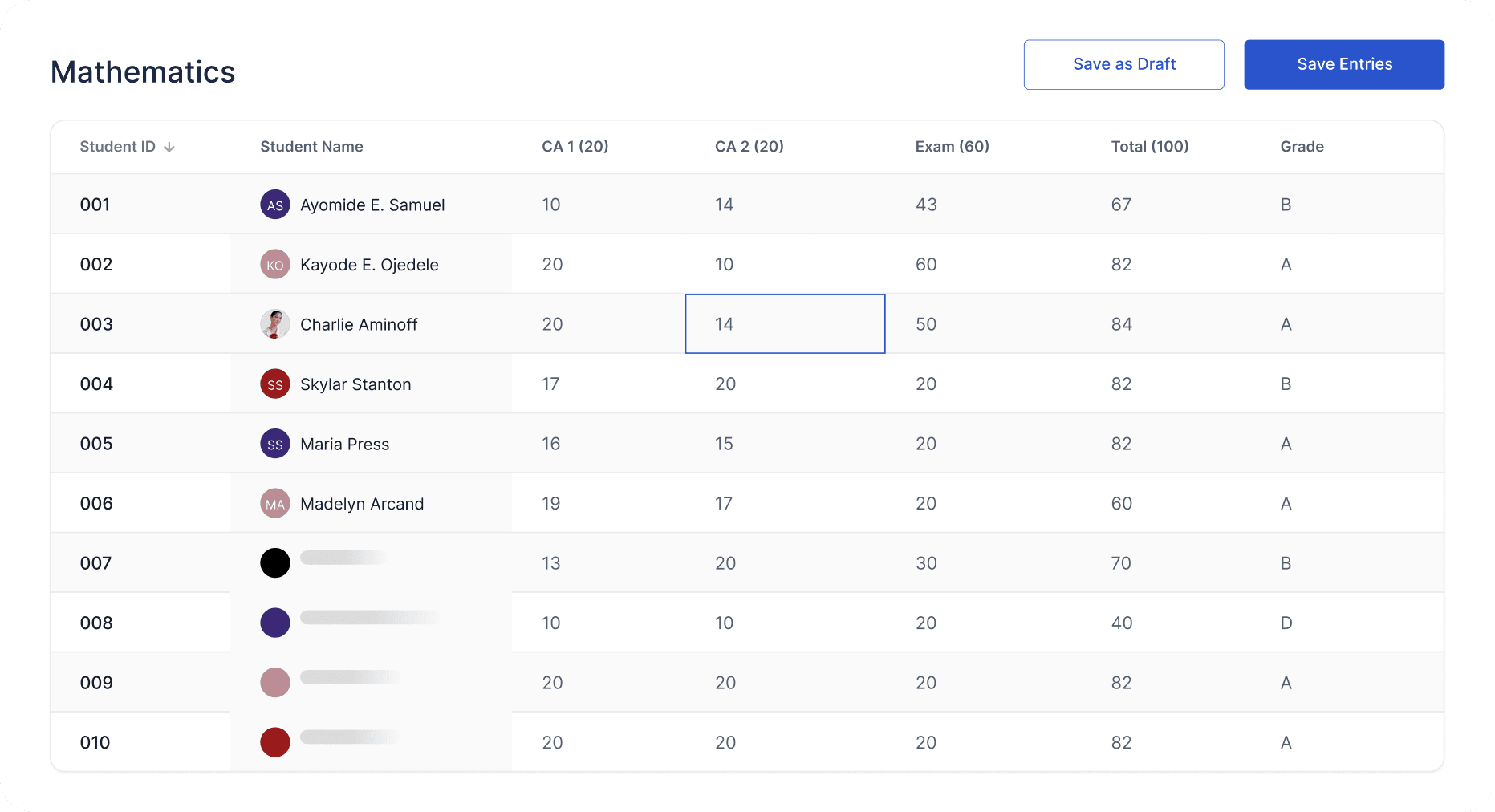
Task: Click the Student ID sort arrow icon
Action: click(x=169, y=147)
